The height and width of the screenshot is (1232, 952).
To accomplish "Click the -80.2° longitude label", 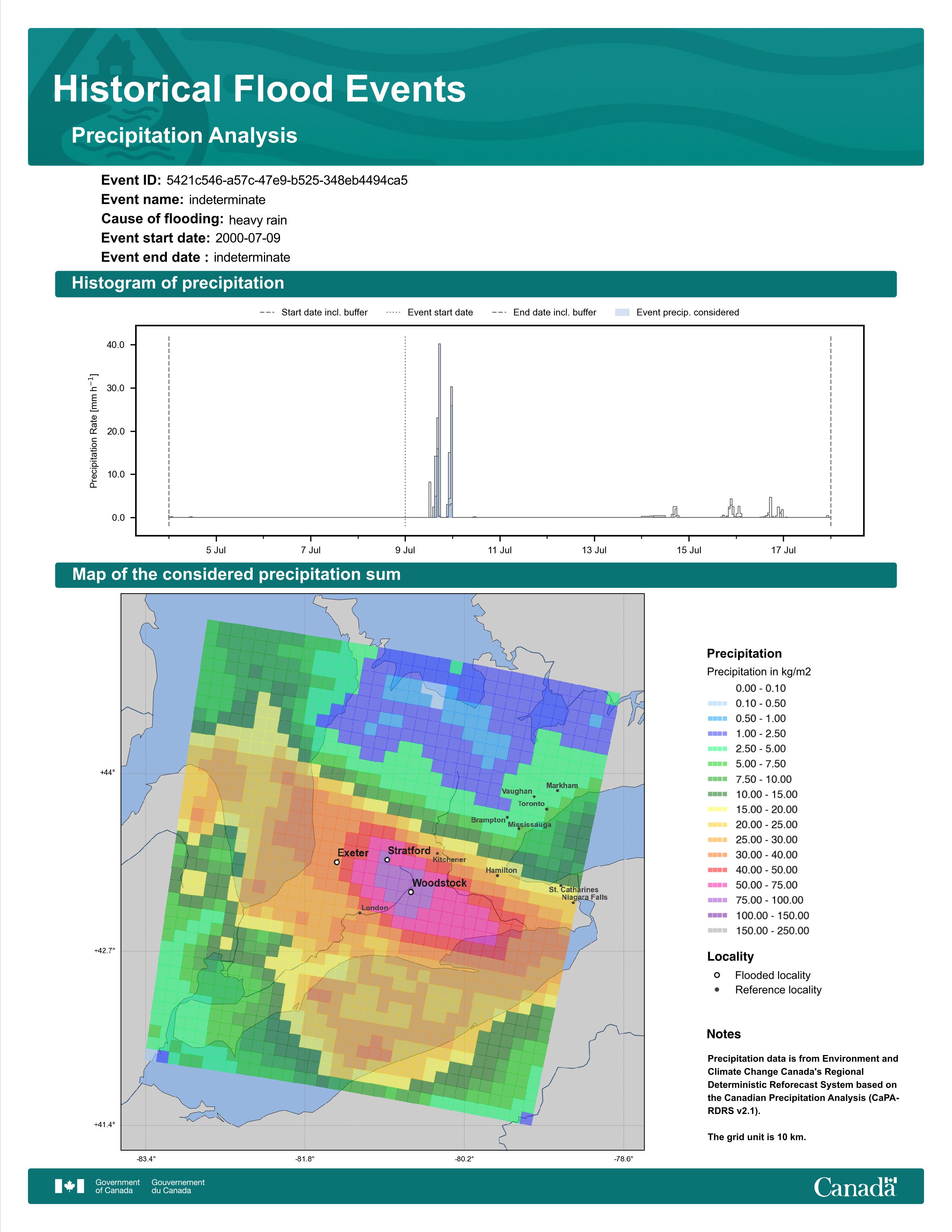I will pos(464,1159).
